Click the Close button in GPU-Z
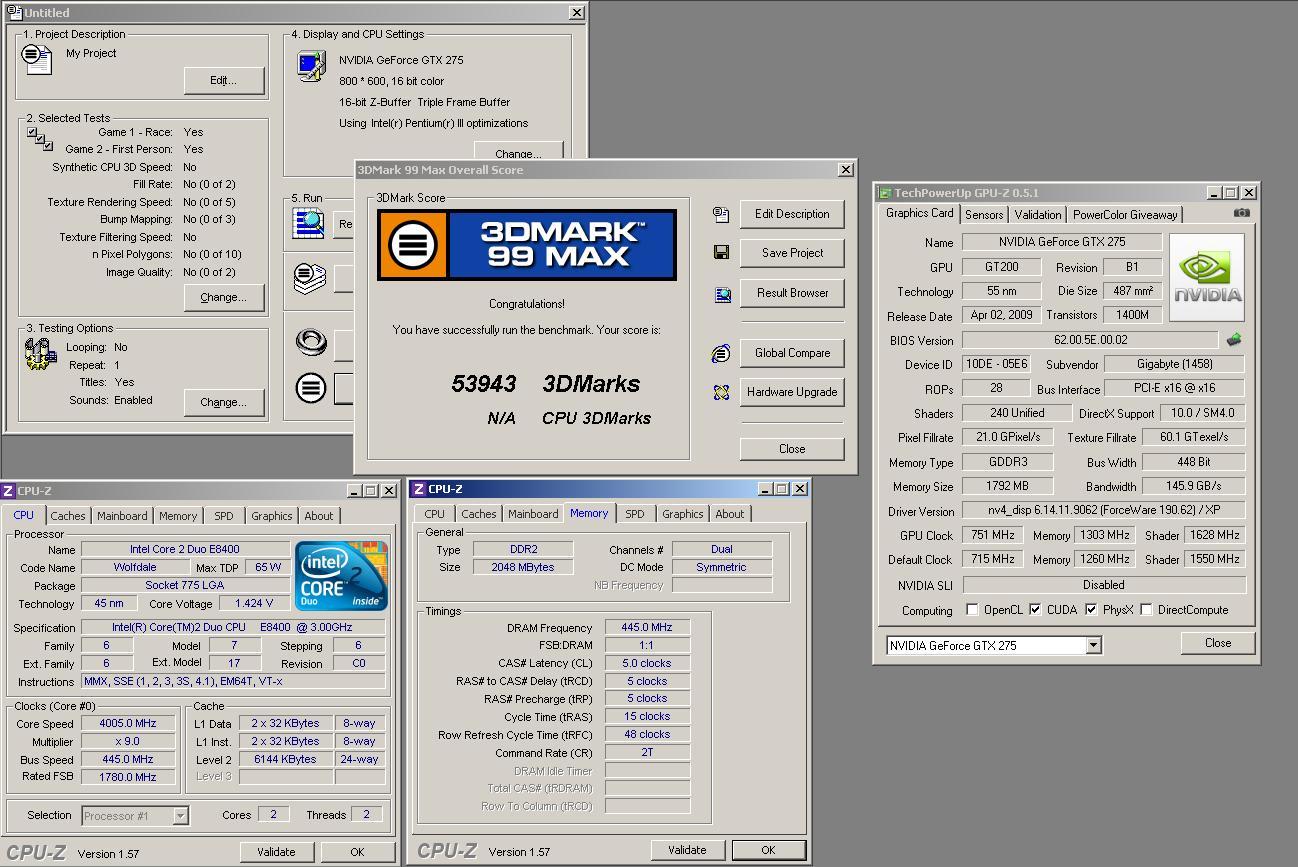The height and width of the screenshot is (867, 1298). [1218, 643]
